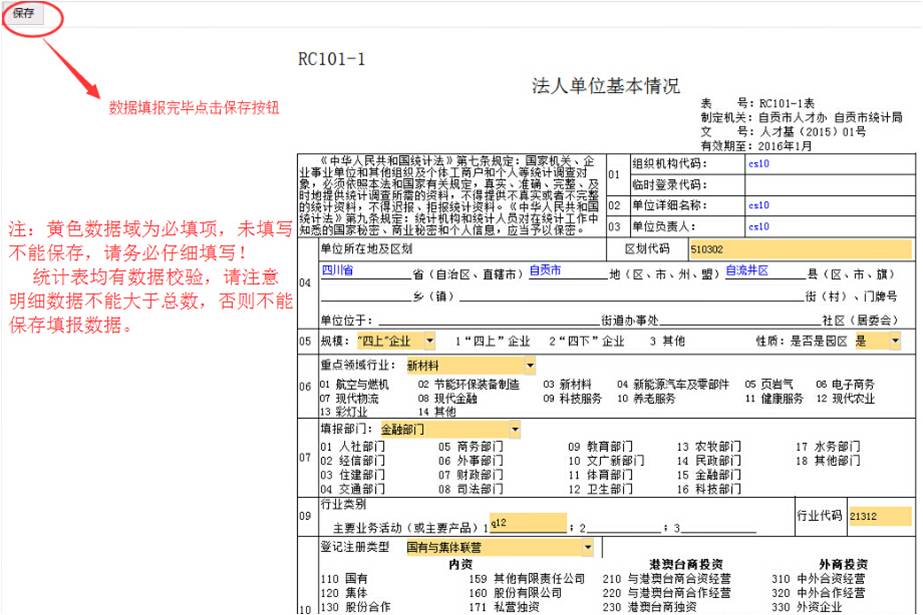Image resolution: width=923 pixels, height=615 pixels.
Task: Open the 登记注册类型 dropdown
Action: pyautogui.click(x=587, y=548)
